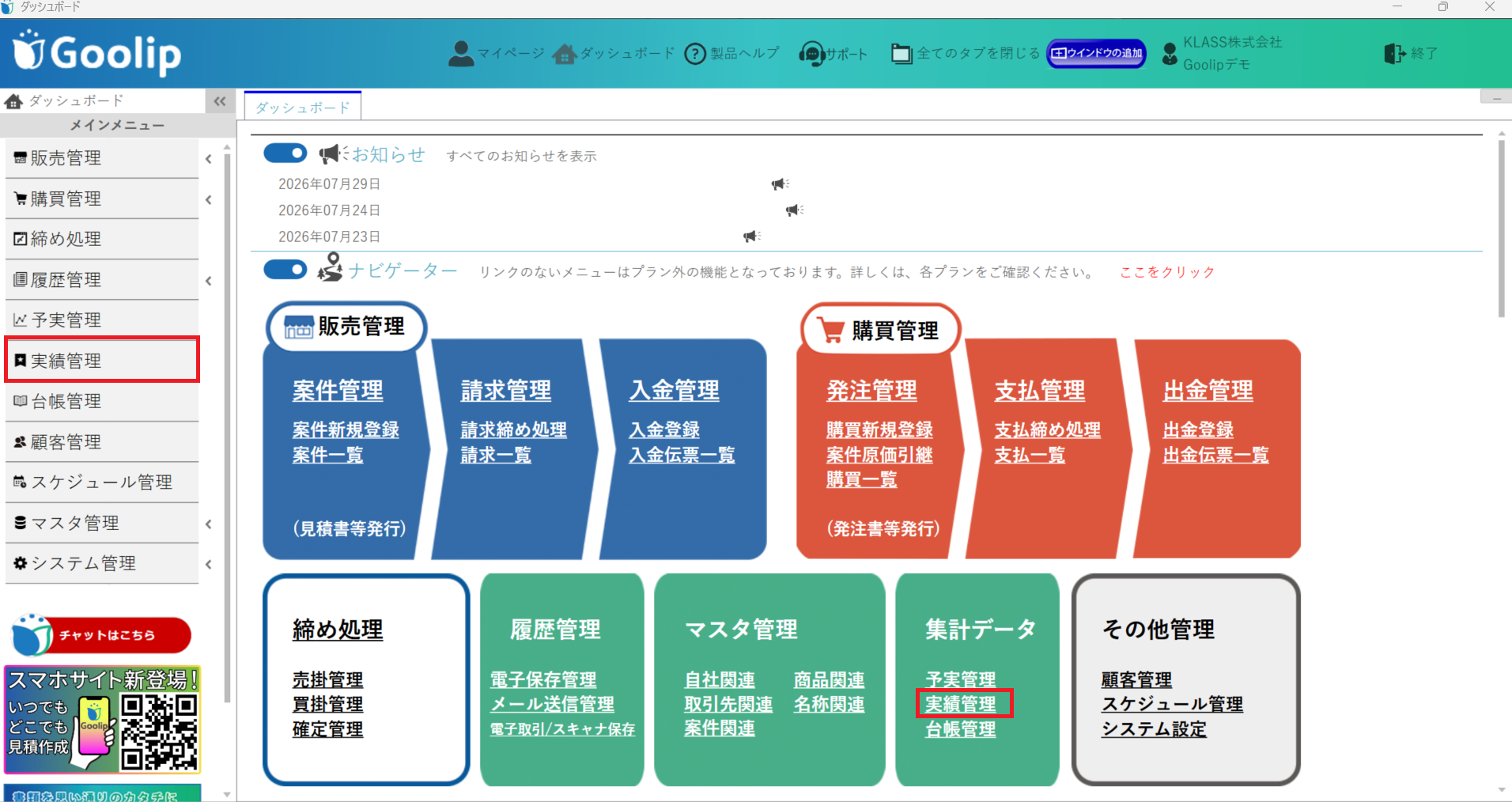Click the megaphone icon beside 2026年07月29日

780,183
